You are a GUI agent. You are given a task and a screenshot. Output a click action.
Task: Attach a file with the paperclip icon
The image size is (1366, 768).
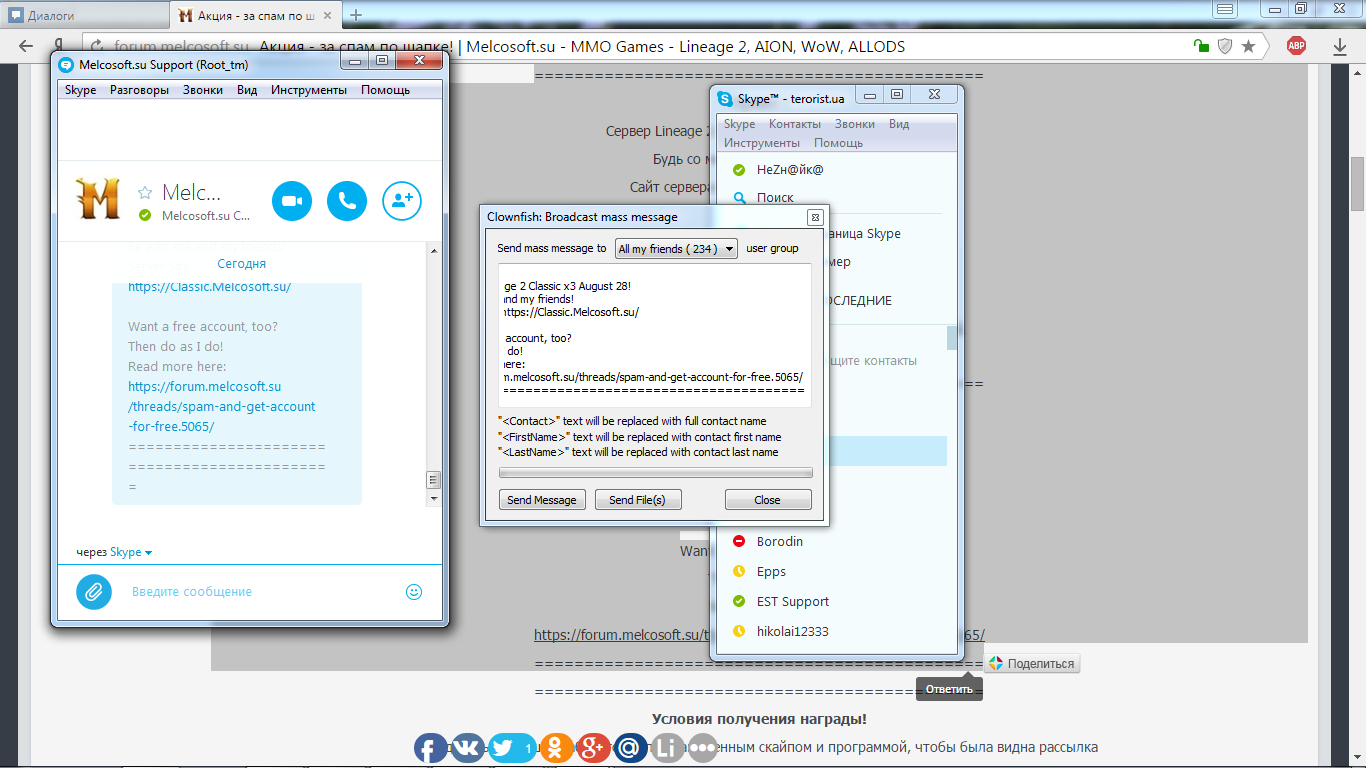(x=94, y=592)
